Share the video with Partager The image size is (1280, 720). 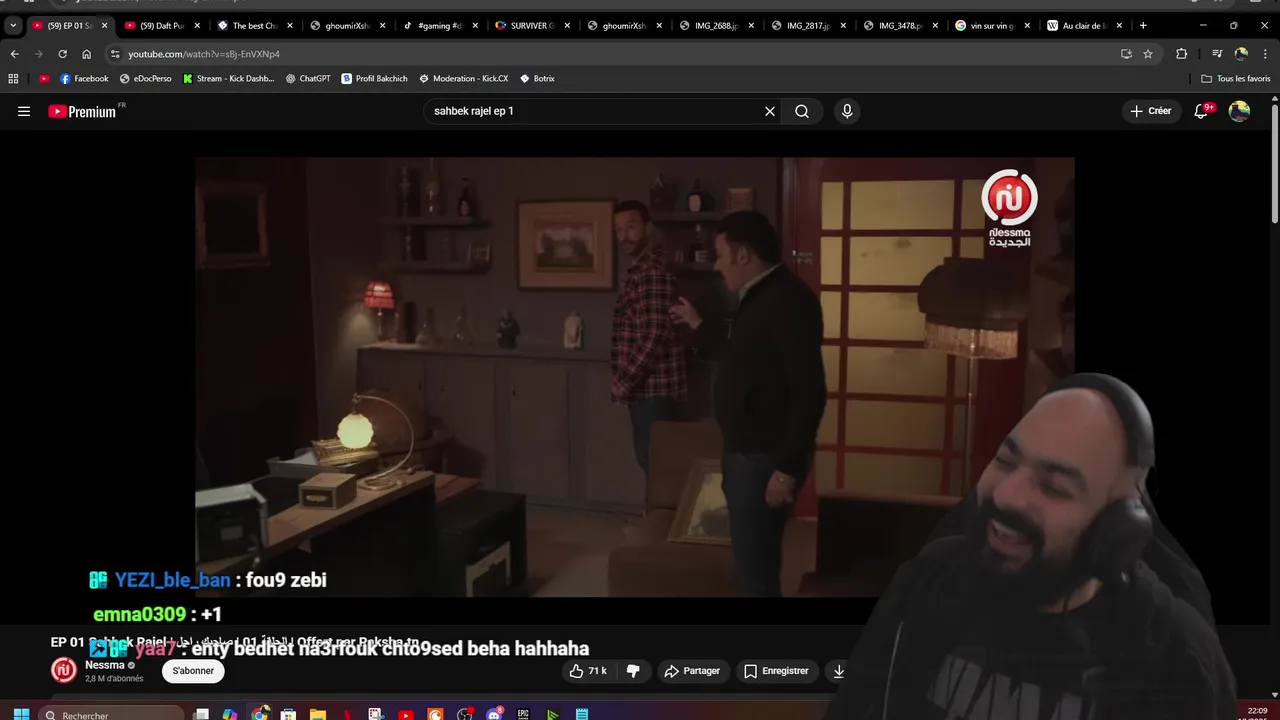692,671
